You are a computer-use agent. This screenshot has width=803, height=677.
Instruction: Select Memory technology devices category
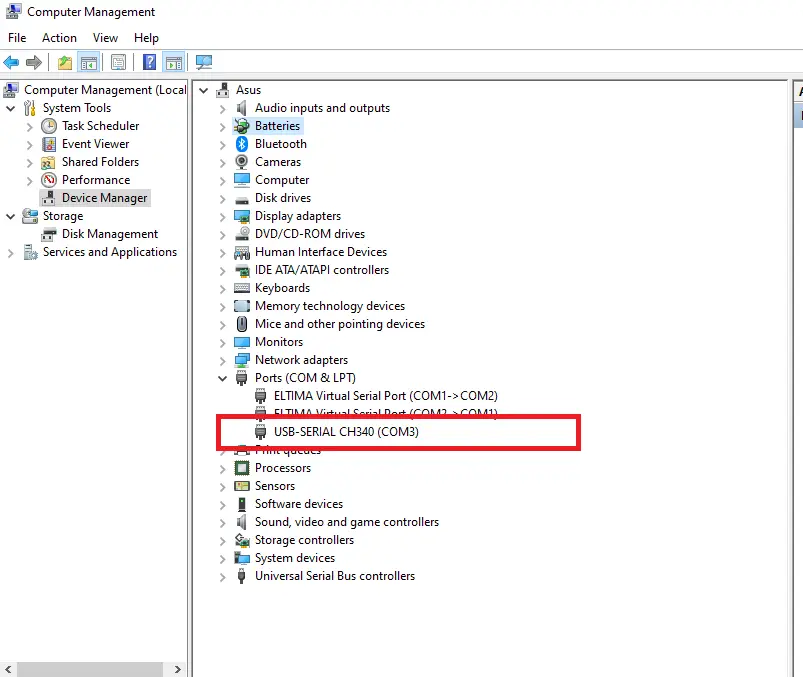tap(330, 306)
